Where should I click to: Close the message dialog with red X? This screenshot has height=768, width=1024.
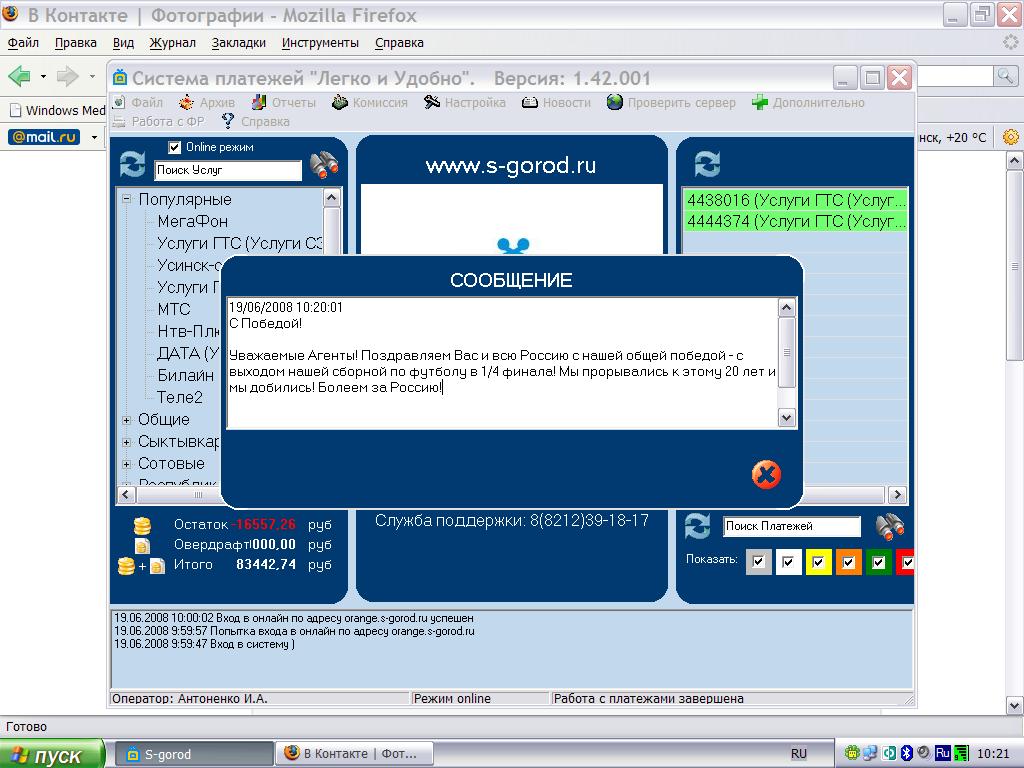click(x=766, y=474)
